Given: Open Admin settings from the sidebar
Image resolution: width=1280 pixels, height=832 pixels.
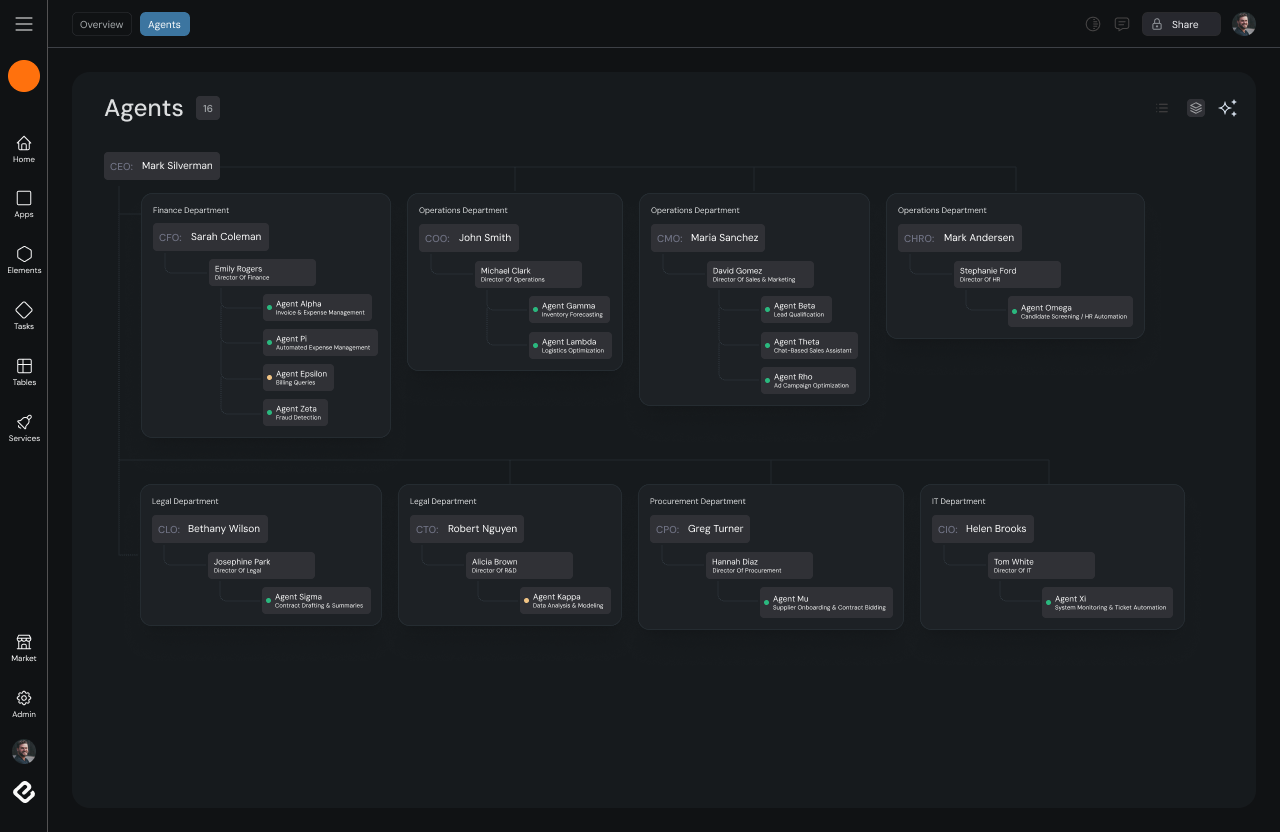Looking at the screenshot, I should [x=23, y=705].
